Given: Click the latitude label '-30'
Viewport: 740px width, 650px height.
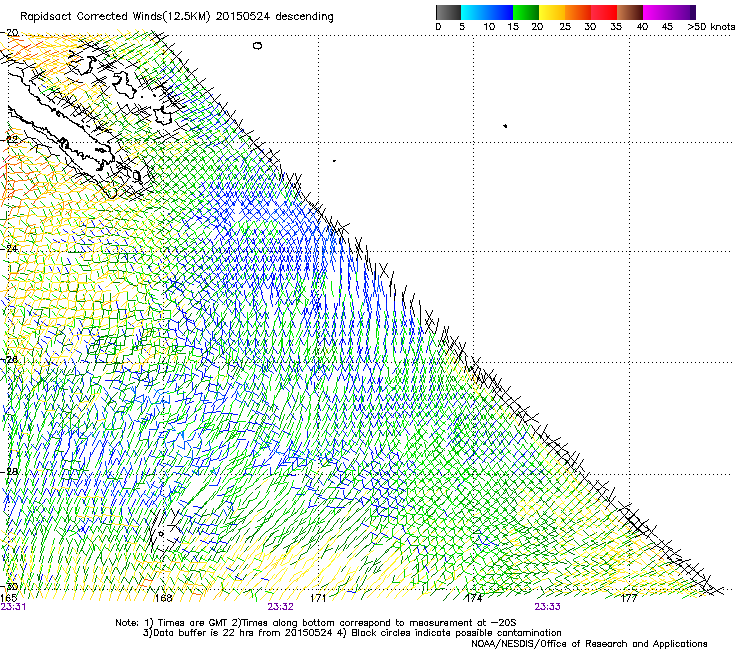Looking at the screenshot, I should pyautogui.click(x=9, y=587).
